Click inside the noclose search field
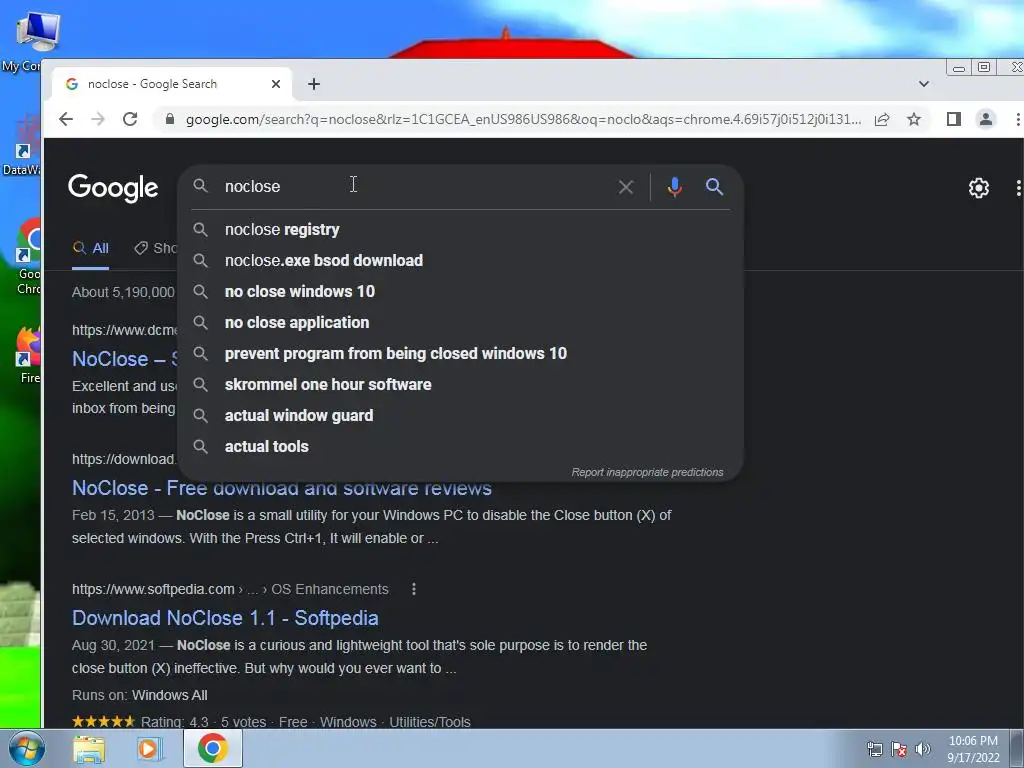The width and height of the screenshot is (1024, 768). [418, 187]
